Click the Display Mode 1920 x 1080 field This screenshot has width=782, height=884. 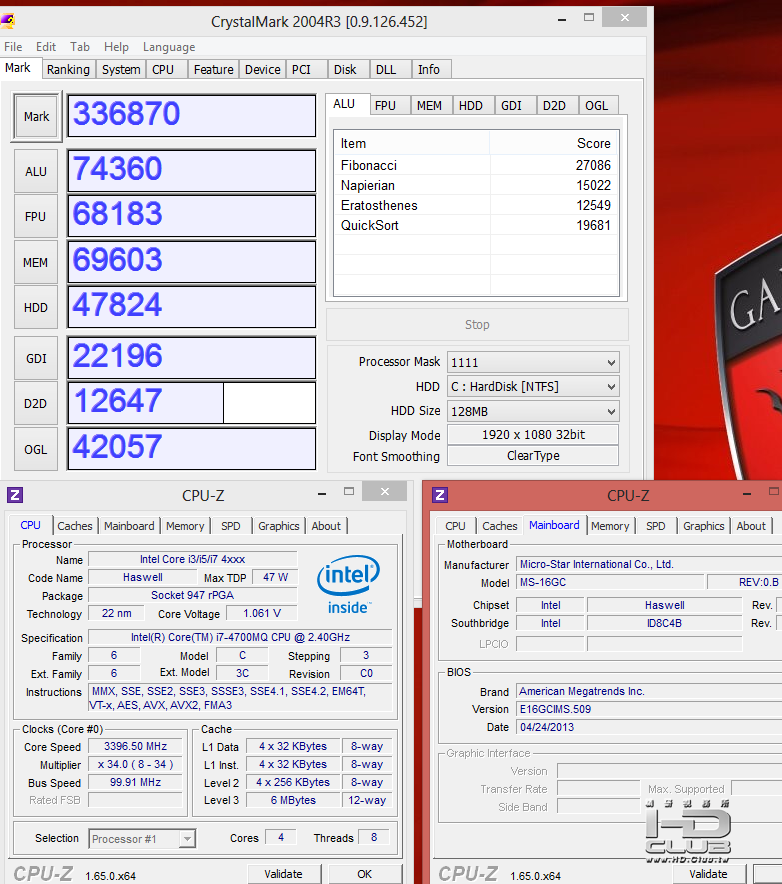click(533, 435)
